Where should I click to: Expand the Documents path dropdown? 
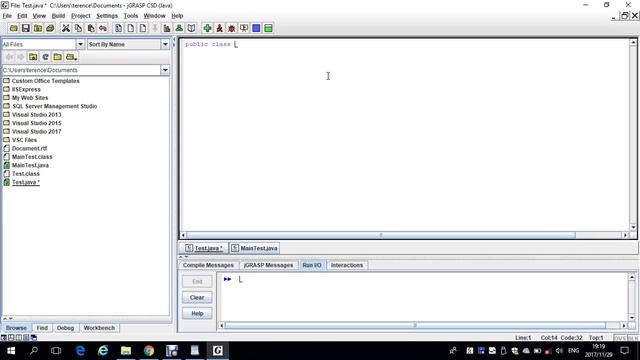[165, 70]
